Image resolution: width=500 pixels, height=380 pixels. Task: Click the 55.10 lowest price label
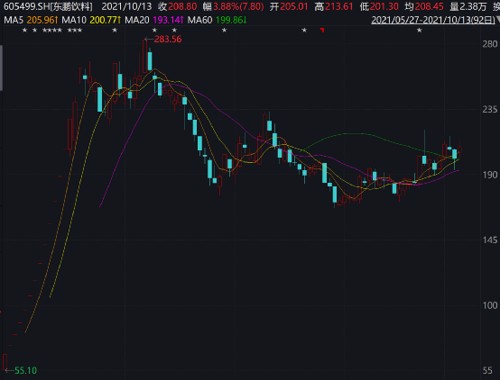coord(25,370)
